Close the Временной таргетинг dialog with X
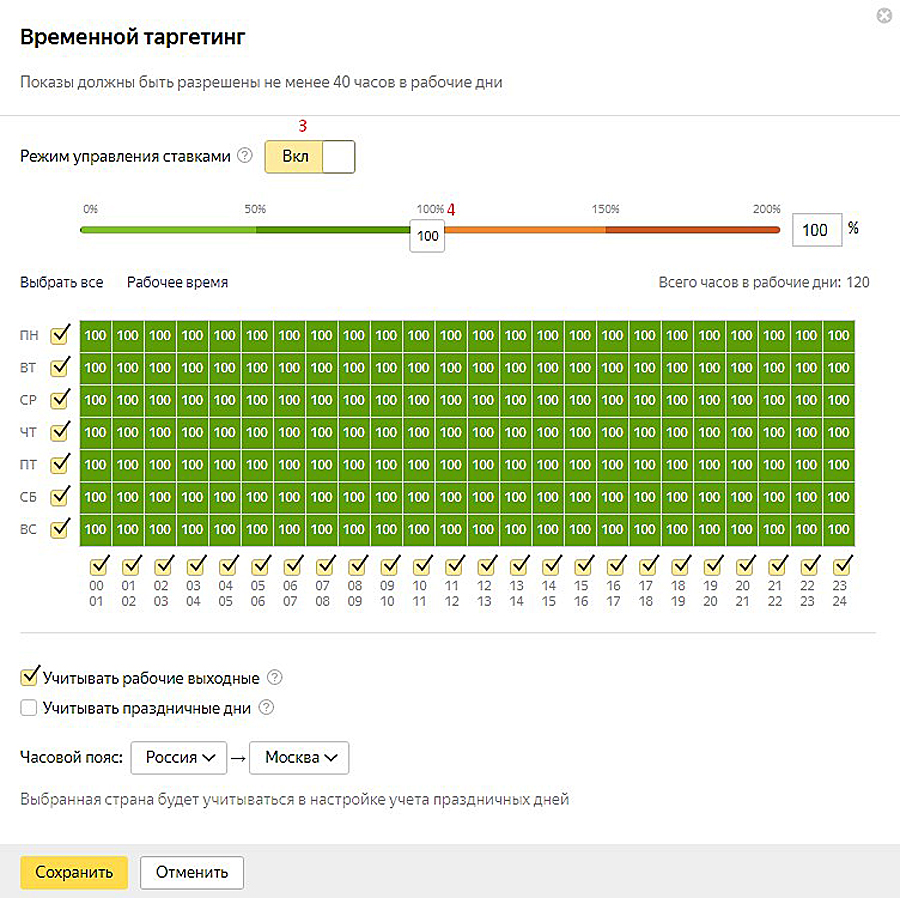900x898 pixels. 883,16
